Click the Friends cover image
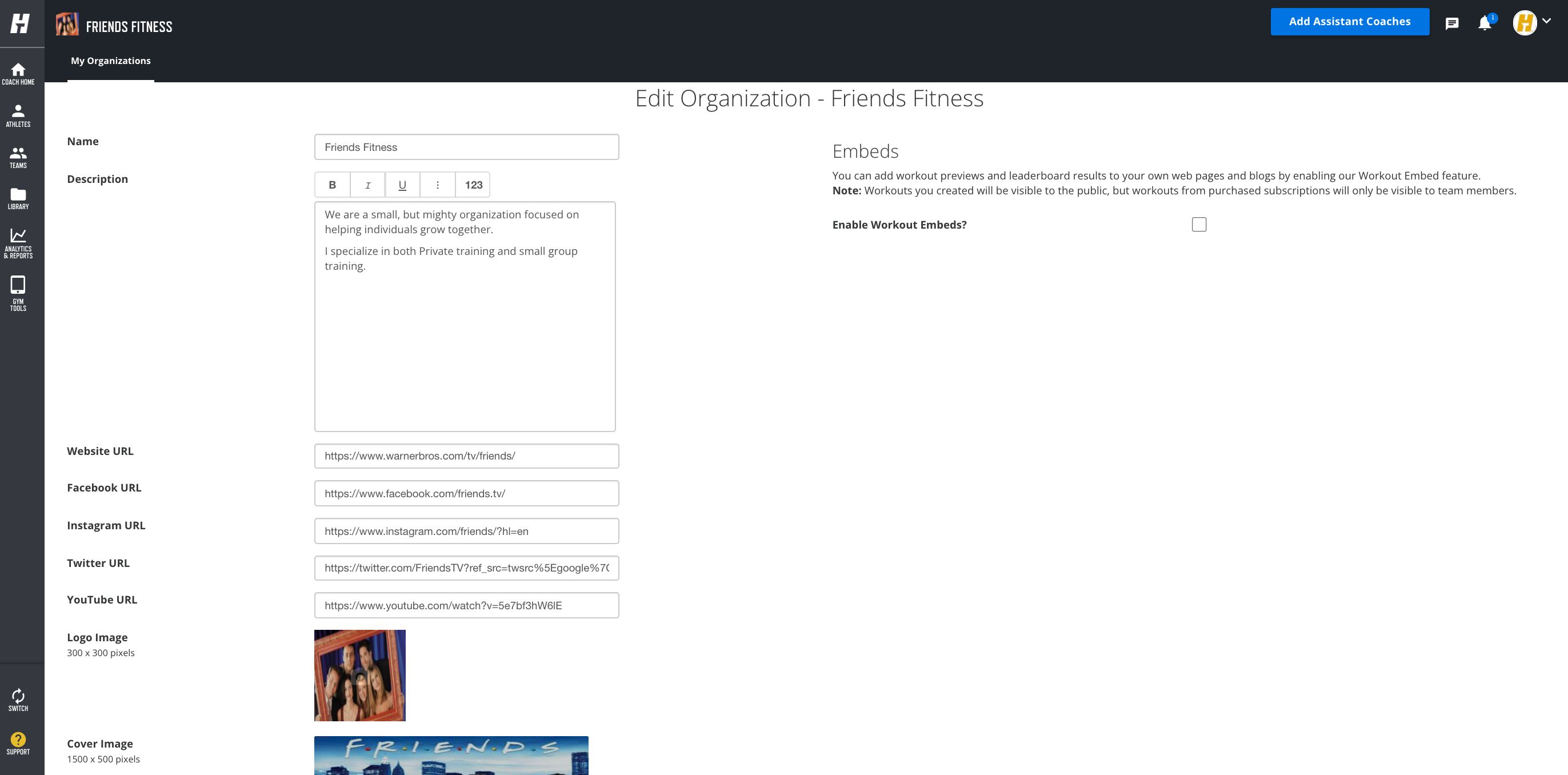 [x=451, y=756]
